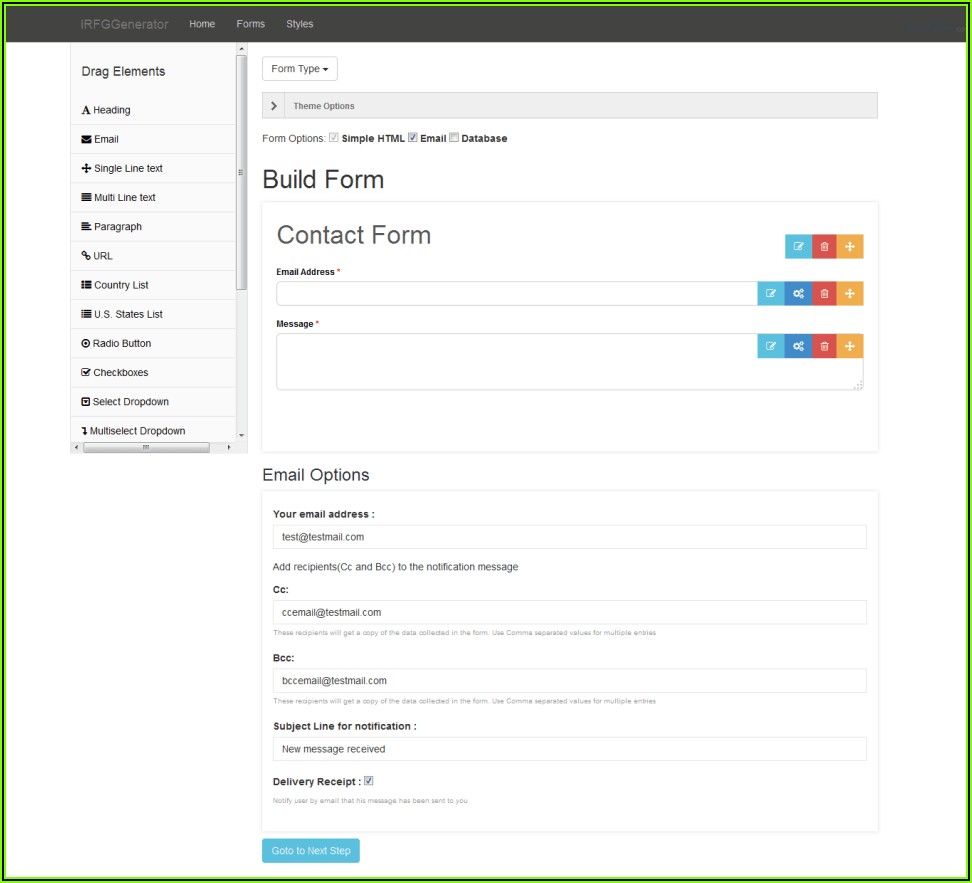The image size is (972, 883).
Task: Open the Form Type dropdown
Action: click(300, 69)
